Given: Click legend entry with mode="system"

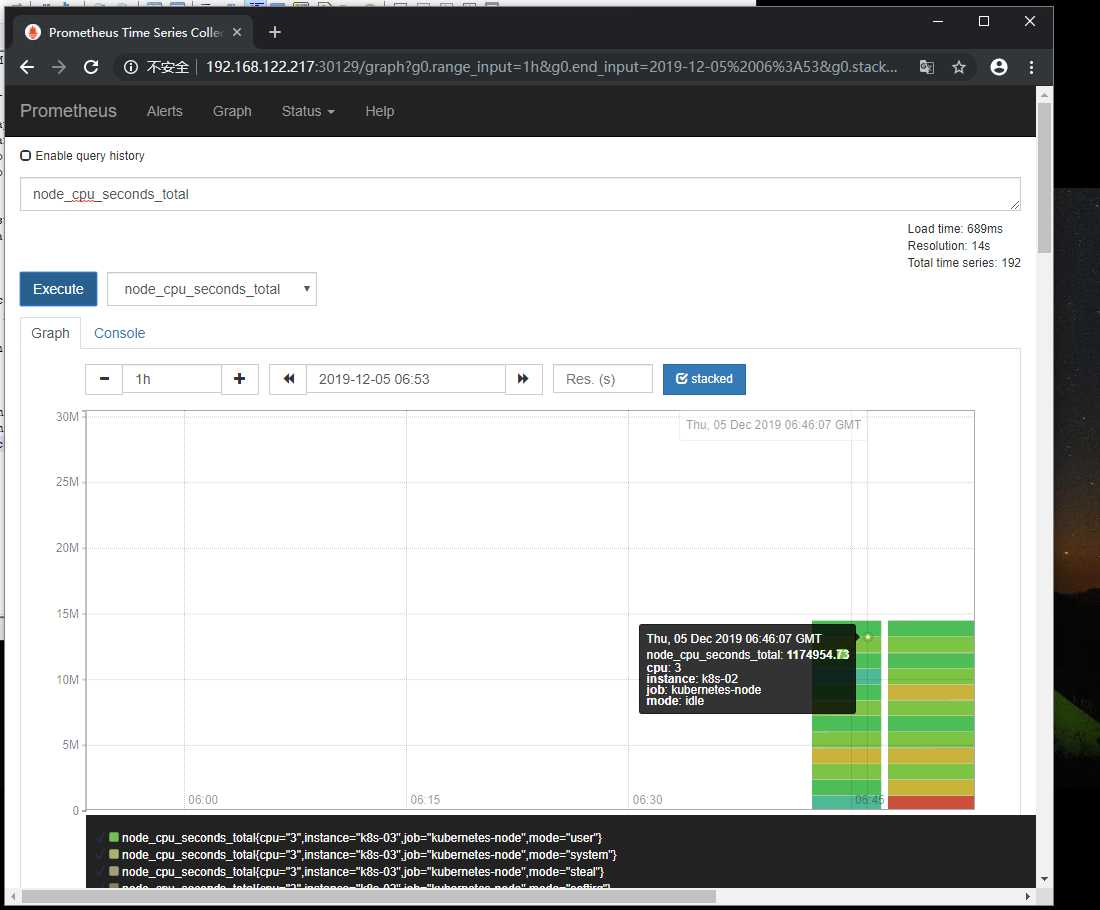Looking at the screenshot, I should (x=369, y=855).
